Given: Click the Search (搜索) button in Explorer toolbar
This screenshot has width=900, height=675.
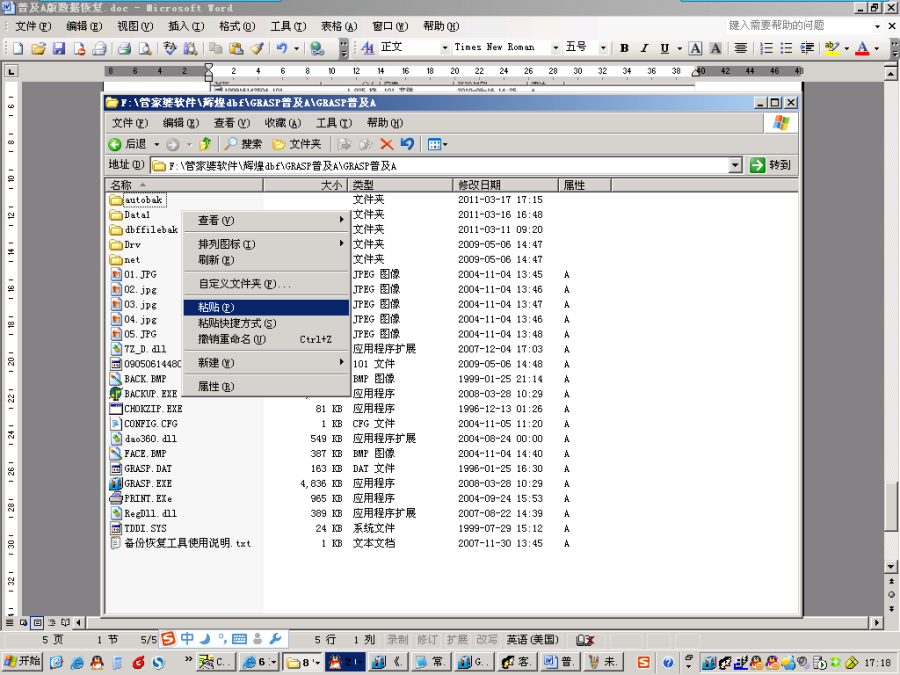Looking at the screenshot, I should click(x=243, y=144).
